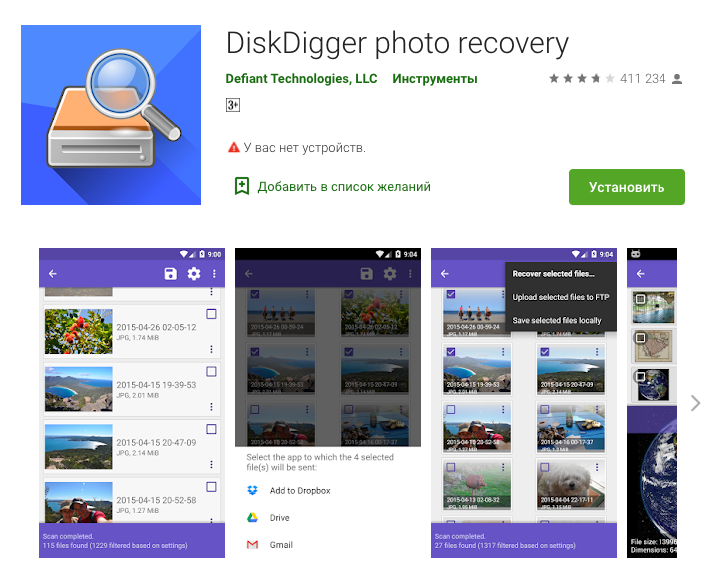711x580 pixels.
Task: Check the box for 2015-04-15 20-47-09
Action: click(211, 429)
